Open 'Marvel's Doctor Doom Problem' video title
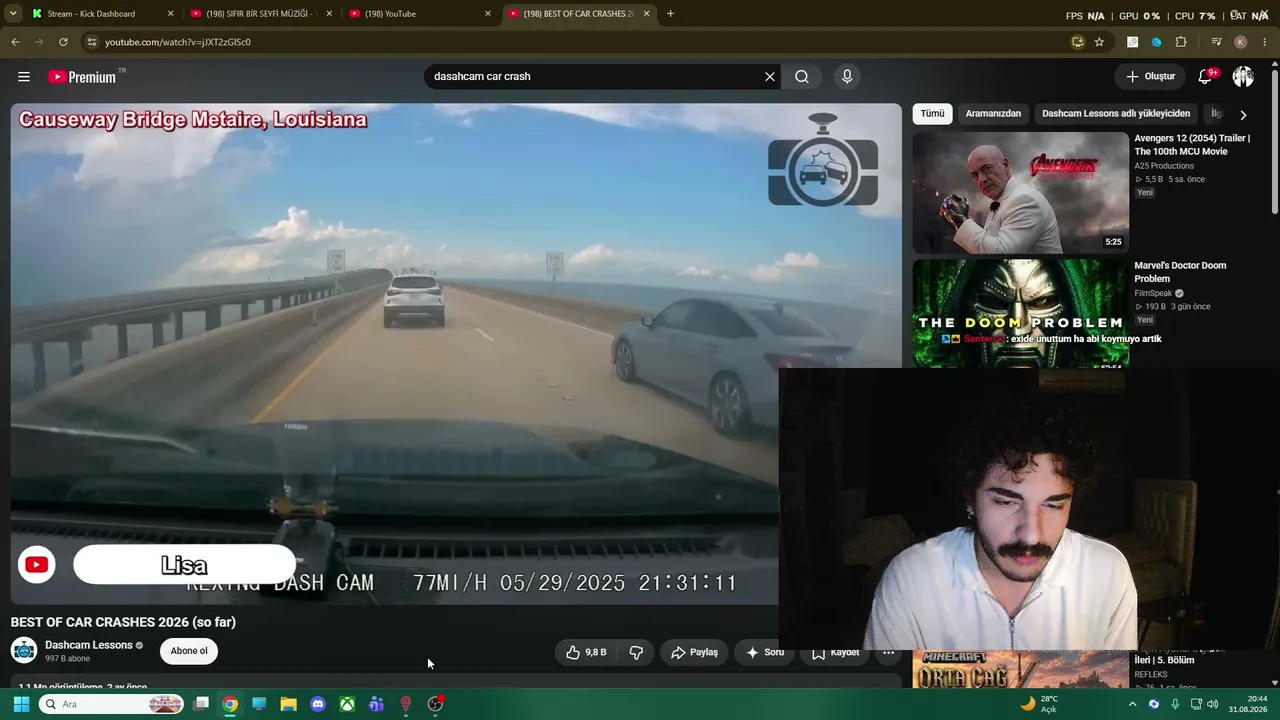Image resolution: width=1280 pixels, height=720 pixels. click(x=1180, y=272)
